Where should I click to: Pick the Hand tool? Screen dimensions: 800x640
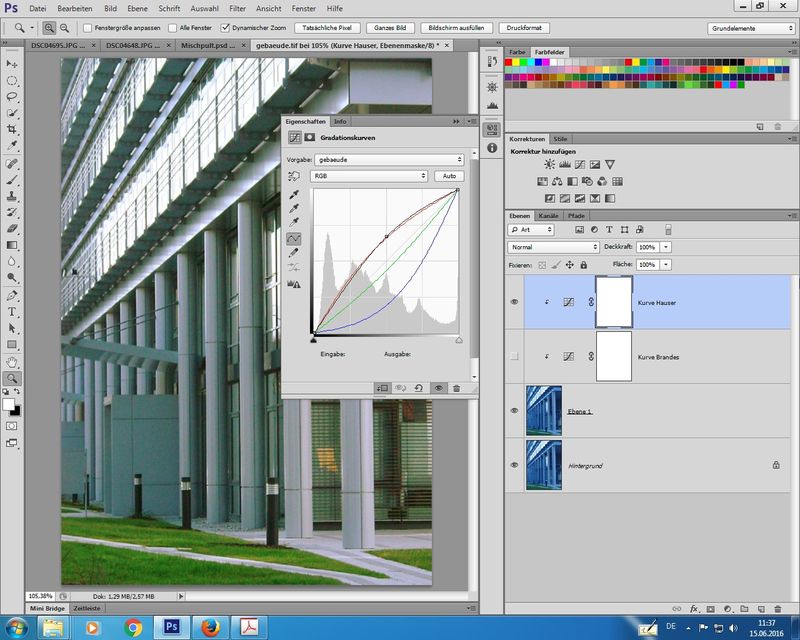pyautogui.click(x=12, y=362)
